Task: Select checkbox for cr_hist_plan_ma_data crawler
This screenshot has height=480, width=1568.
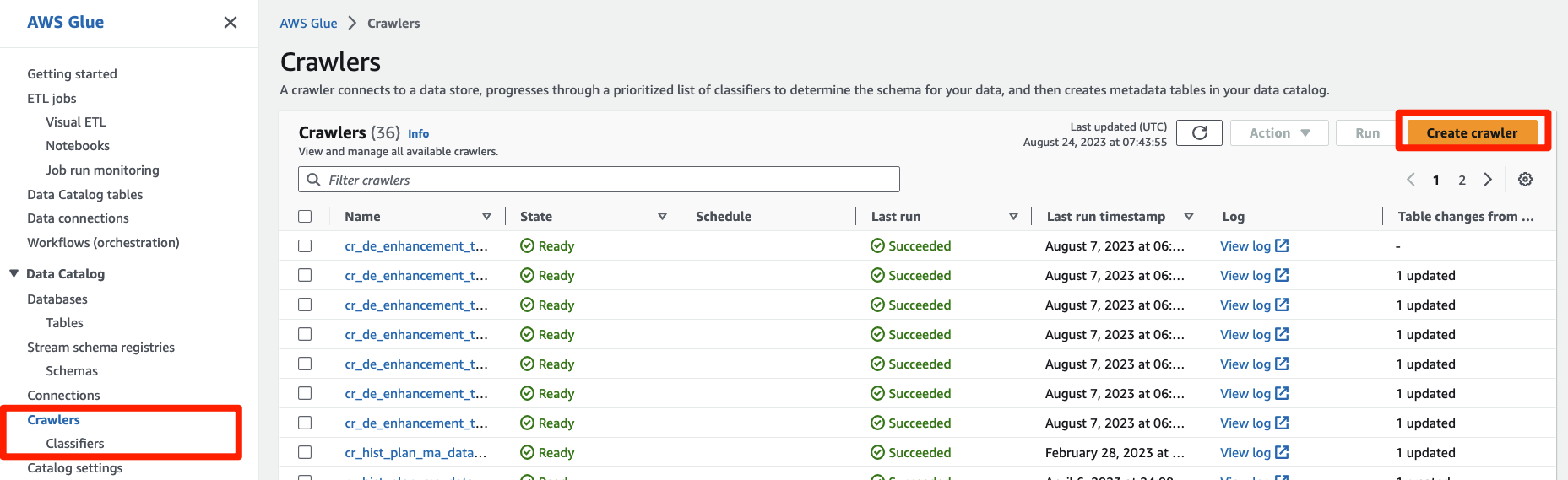Action: (x=305, y=453)
